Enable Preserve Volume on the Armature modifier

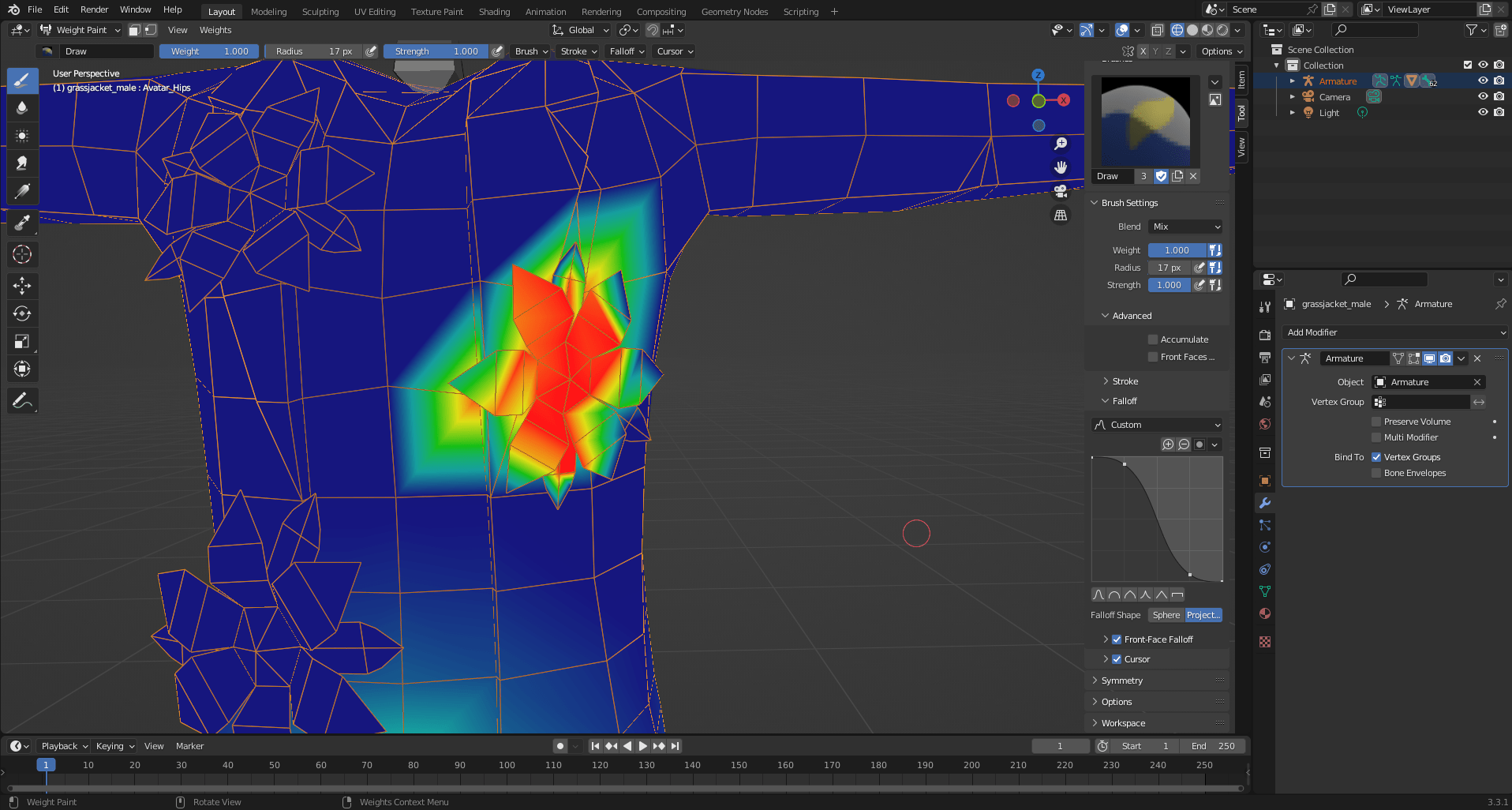[1377, 421]
